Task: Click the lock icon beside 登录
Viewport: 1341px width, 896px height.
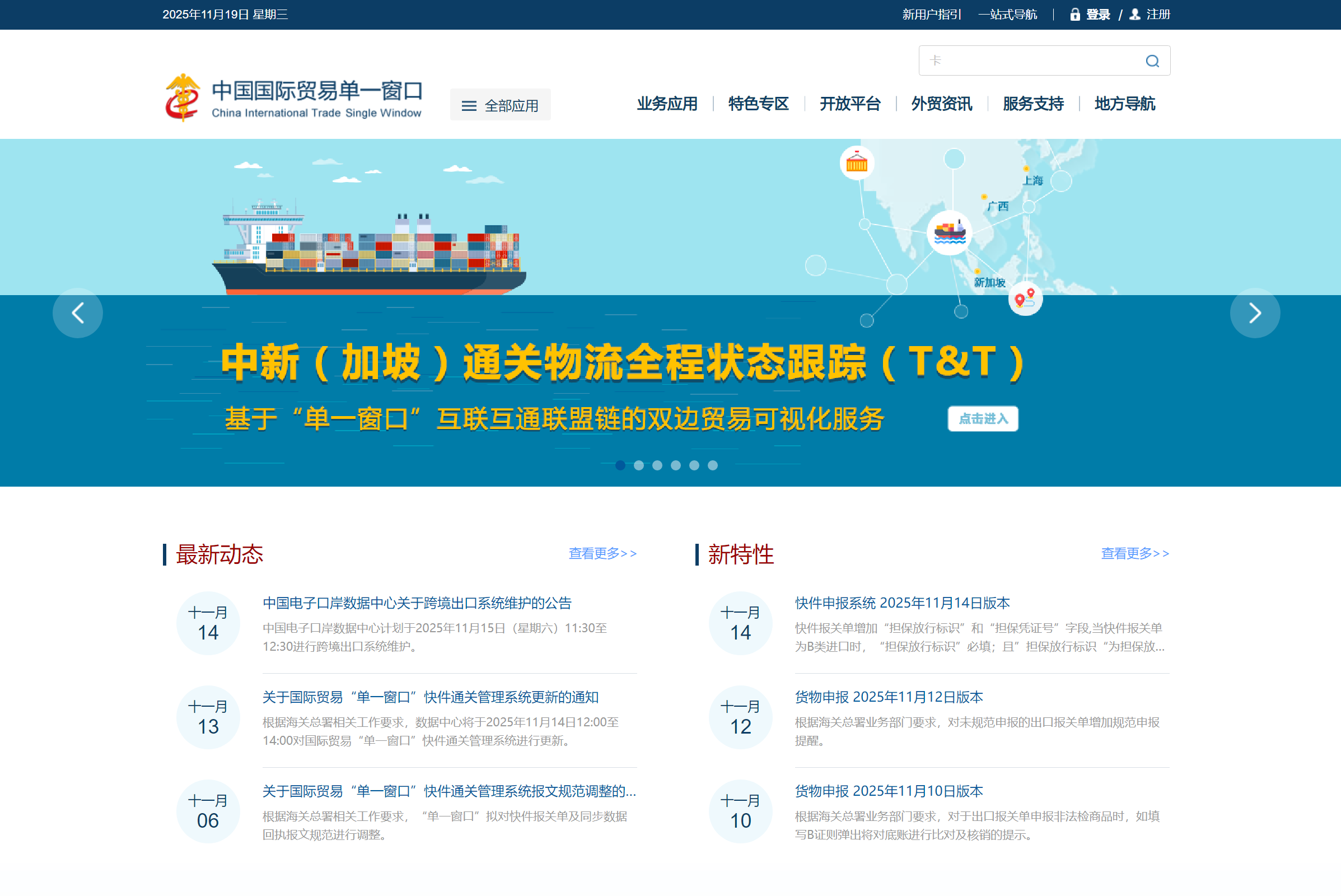Action: tap(1074, 15)
